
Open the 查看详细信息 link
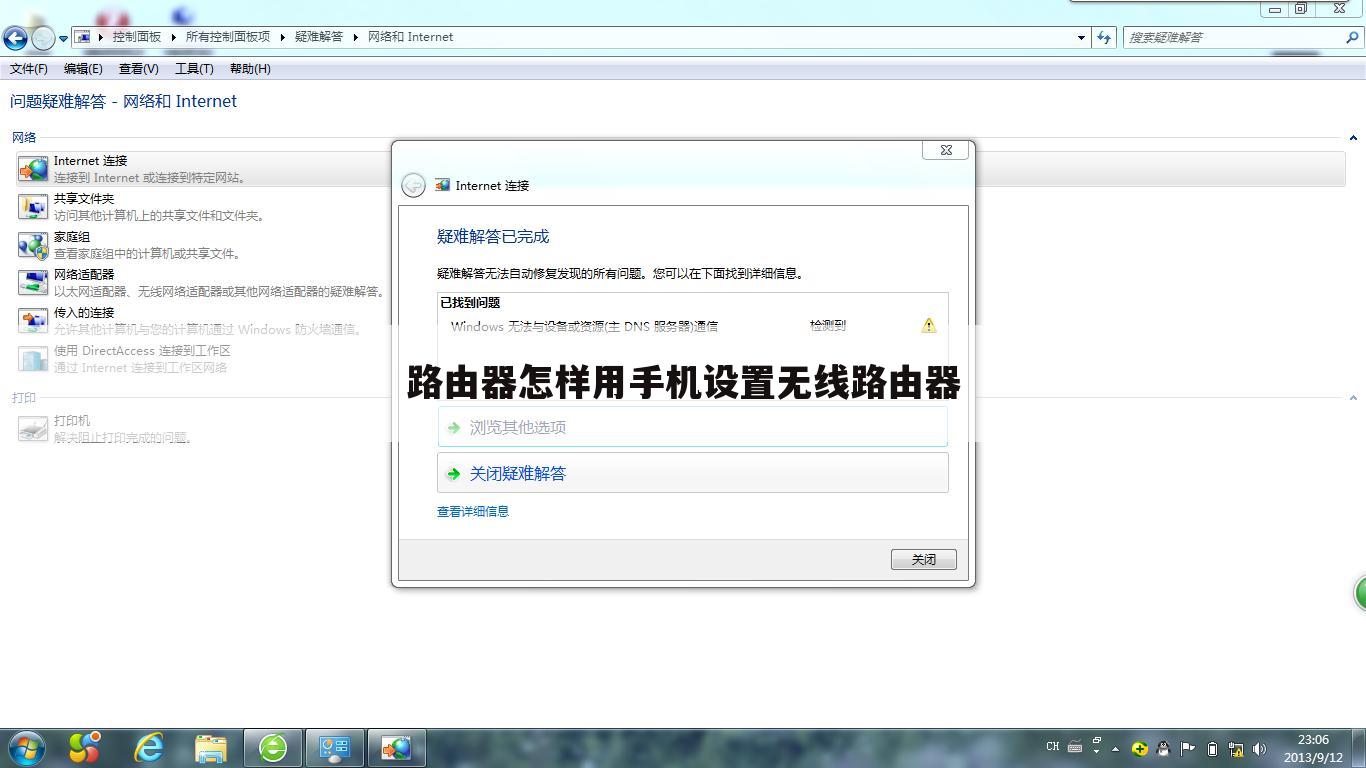tap(472, 511)
